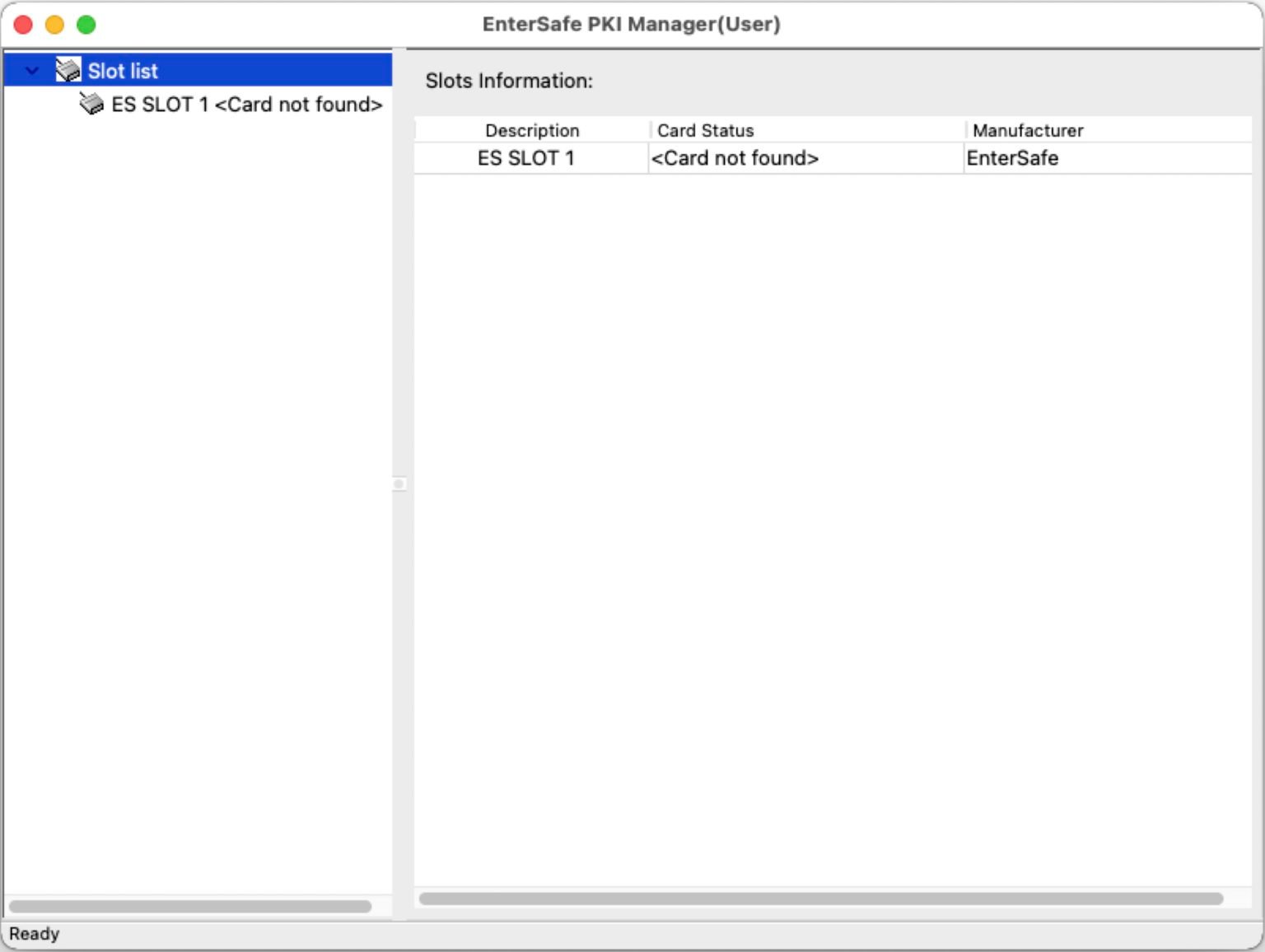This screenshot has width=1265, height=952.
Task: Select the Slot list tree label
Action: 123,71
